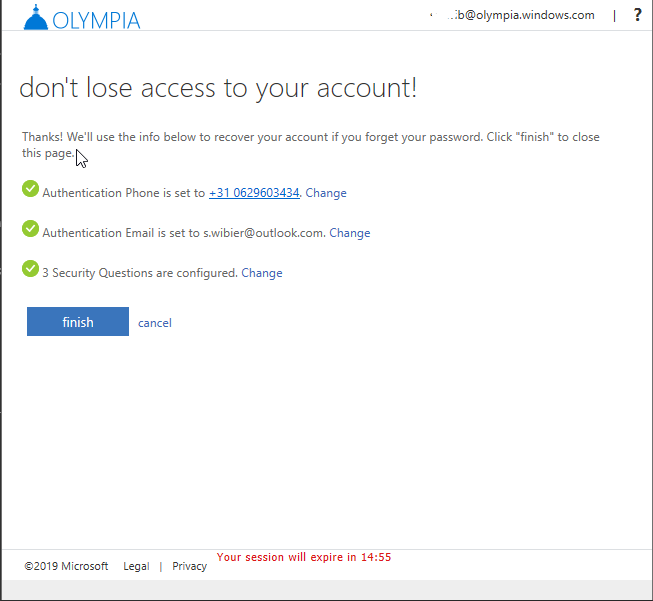The image size is (653, 601).
Task: Click the session expiry countdown message
Action: [x=303, y=557]
